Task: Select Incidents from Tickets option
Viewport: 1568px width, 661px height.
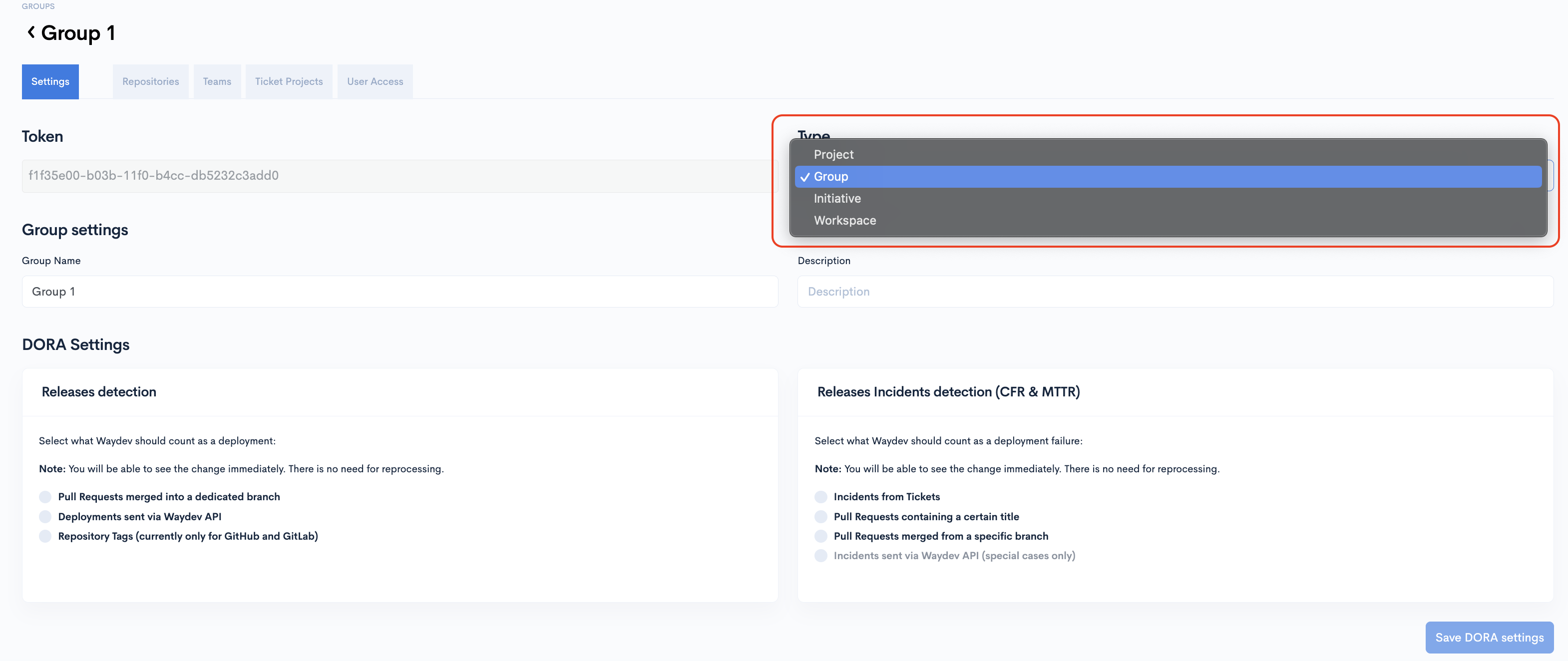Action: click(820, 497)
